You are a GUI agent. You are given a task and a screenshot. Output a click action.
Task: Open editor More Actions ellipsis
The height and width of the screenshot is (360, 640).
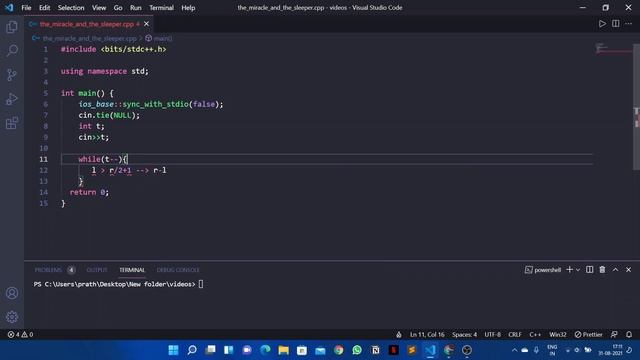(629, 24)
